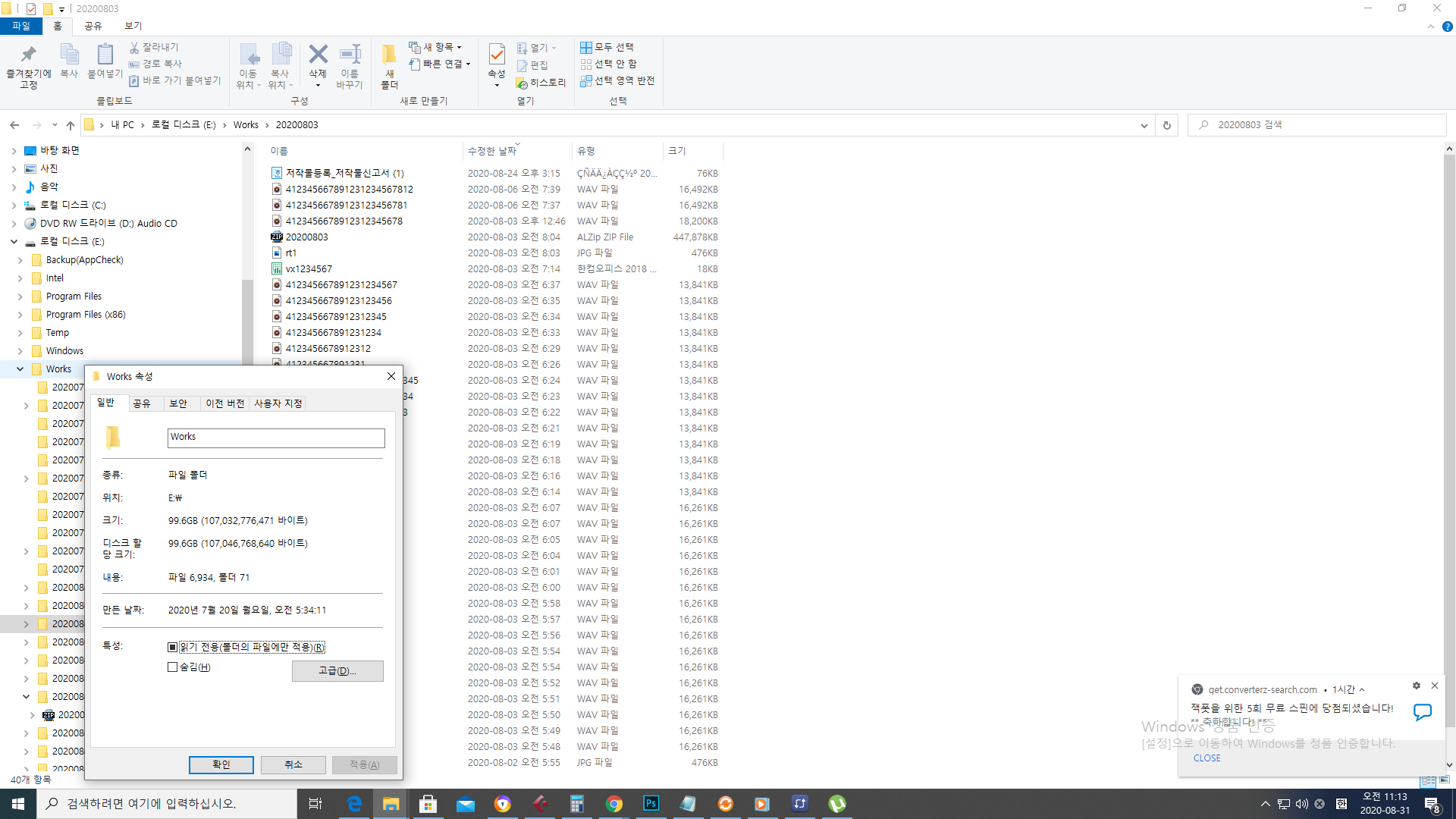This screenshot has width=1456, height=819.
Task: Click the Delete (삭제) ribbon icon
Action: click(x=318, y=55)
